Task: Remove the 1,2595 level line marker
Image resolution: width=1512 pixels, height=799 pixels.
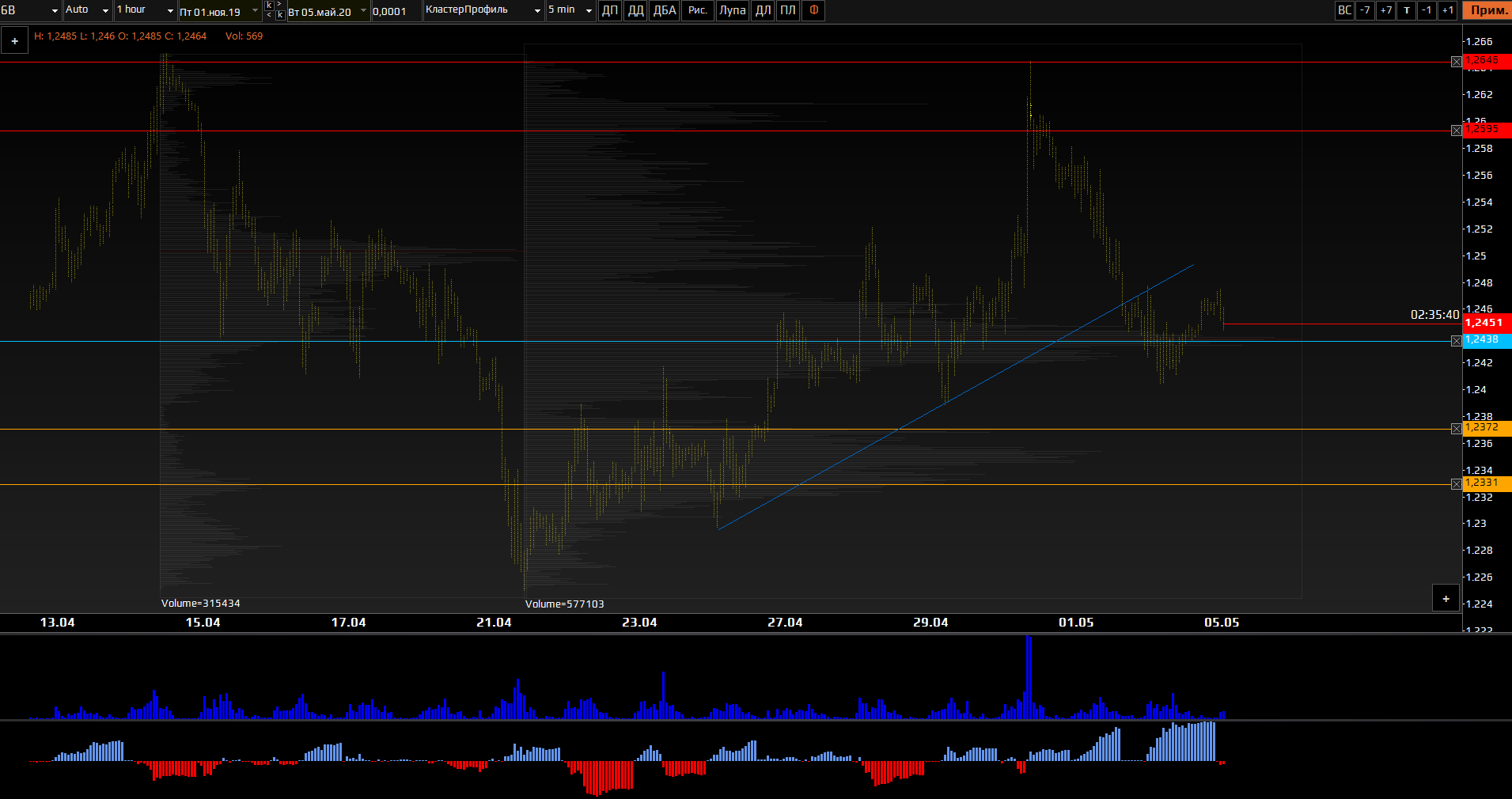Action: coord(1457,131)
